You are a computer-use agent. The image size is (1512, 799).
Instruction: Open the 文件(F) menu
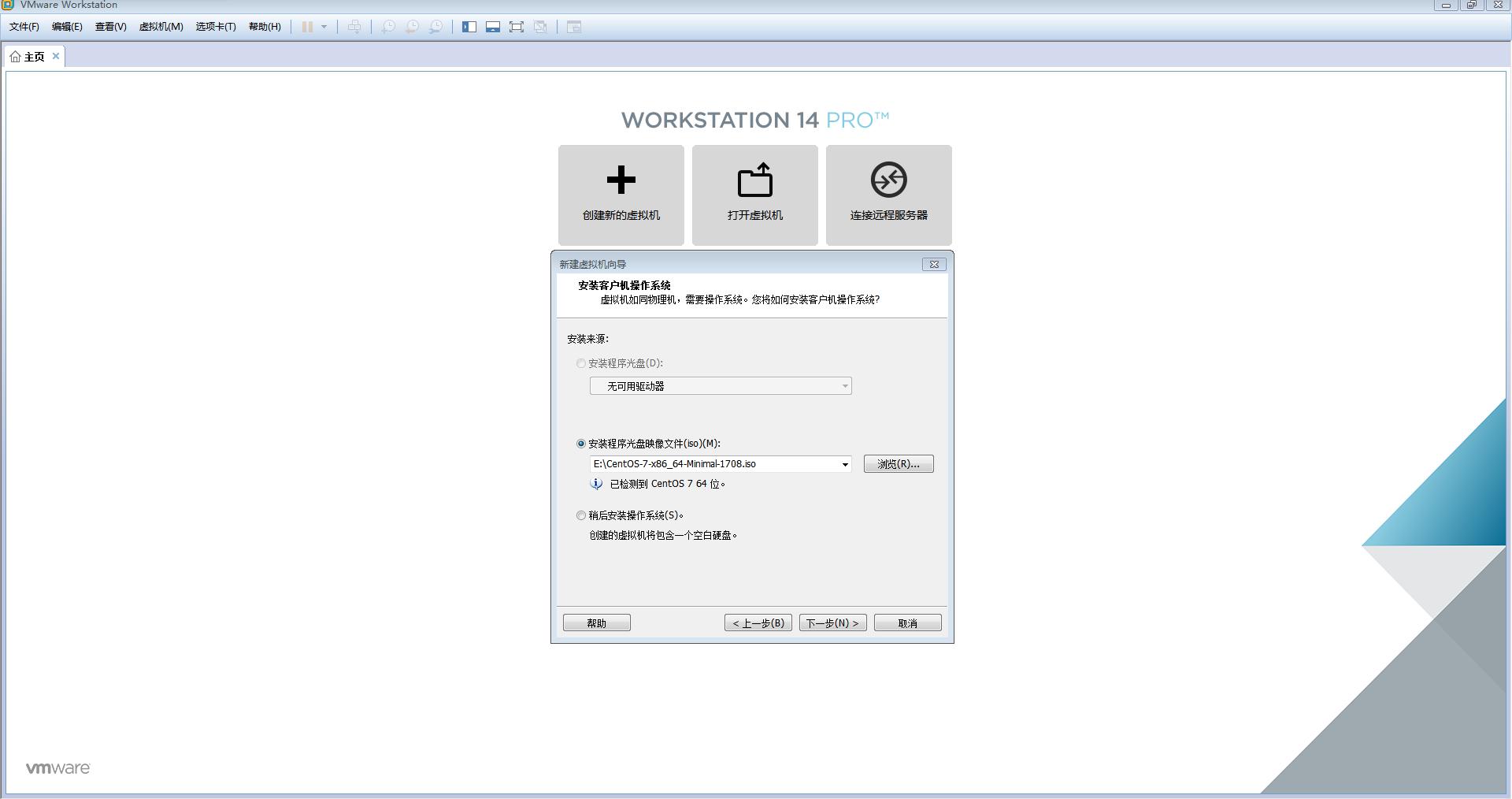tap(24, 27)
